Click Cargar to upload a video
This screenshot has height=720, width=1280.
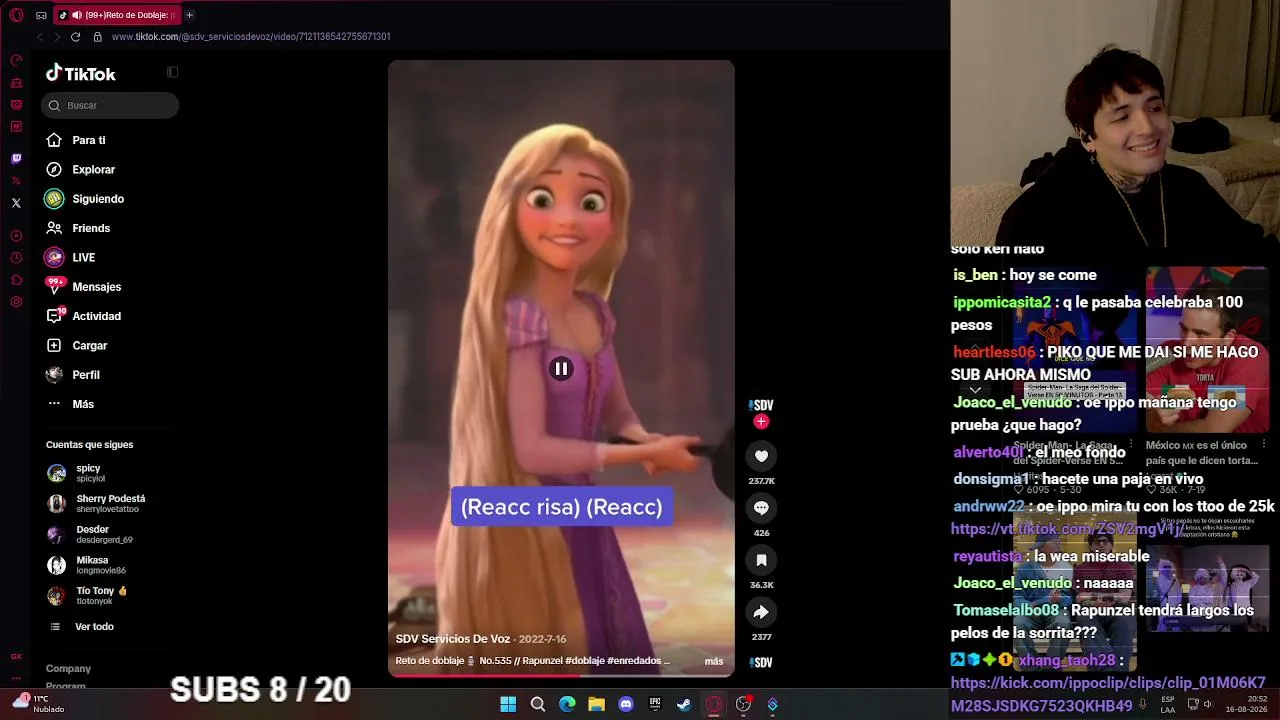pos(77,346)
